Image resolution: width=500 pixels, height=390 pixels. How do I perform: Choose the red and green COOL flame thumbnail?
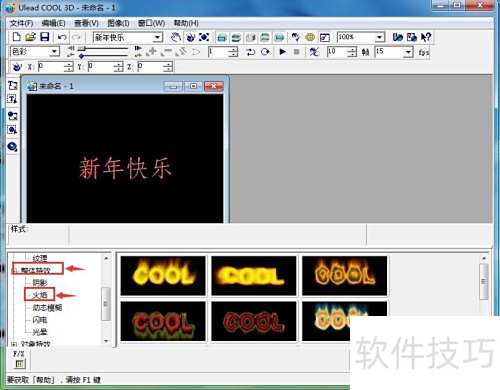tap(163, 321)
